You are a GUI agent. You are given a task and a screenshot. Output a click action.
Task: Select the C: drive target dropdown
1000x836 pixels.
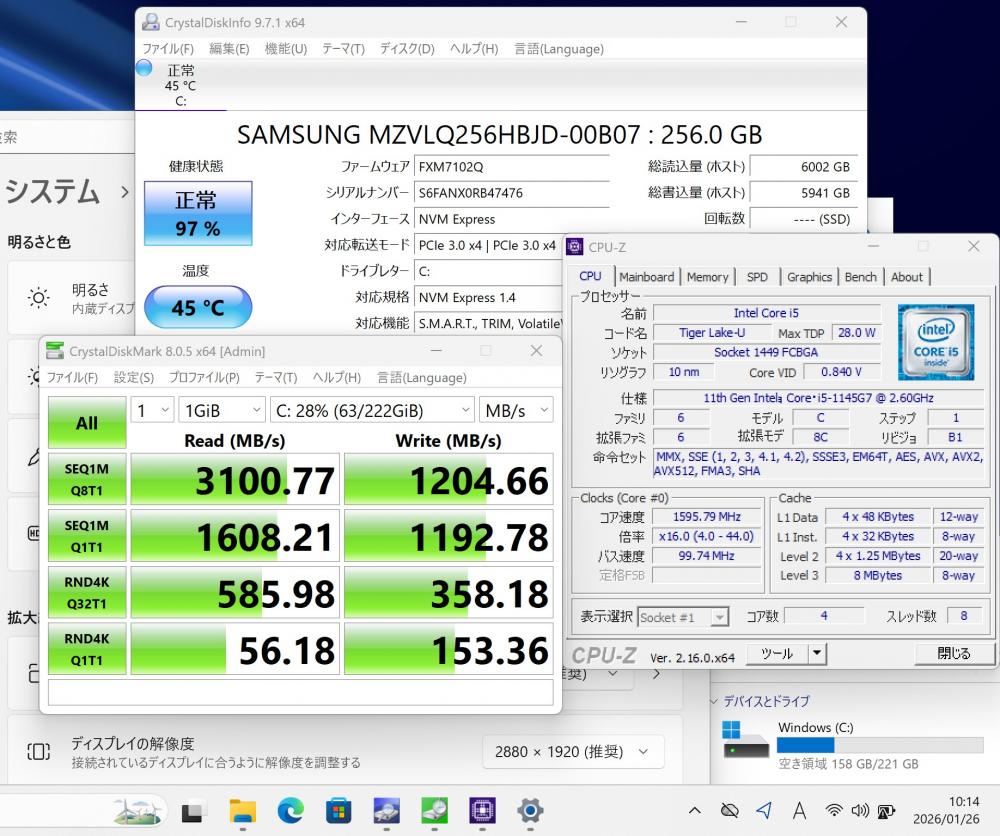(x=371, y=410)
